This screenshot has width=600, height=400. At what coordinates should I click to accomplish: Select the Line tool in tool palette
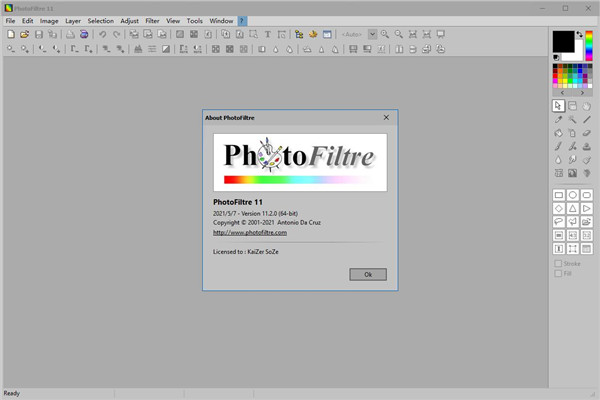pos(587,119)
